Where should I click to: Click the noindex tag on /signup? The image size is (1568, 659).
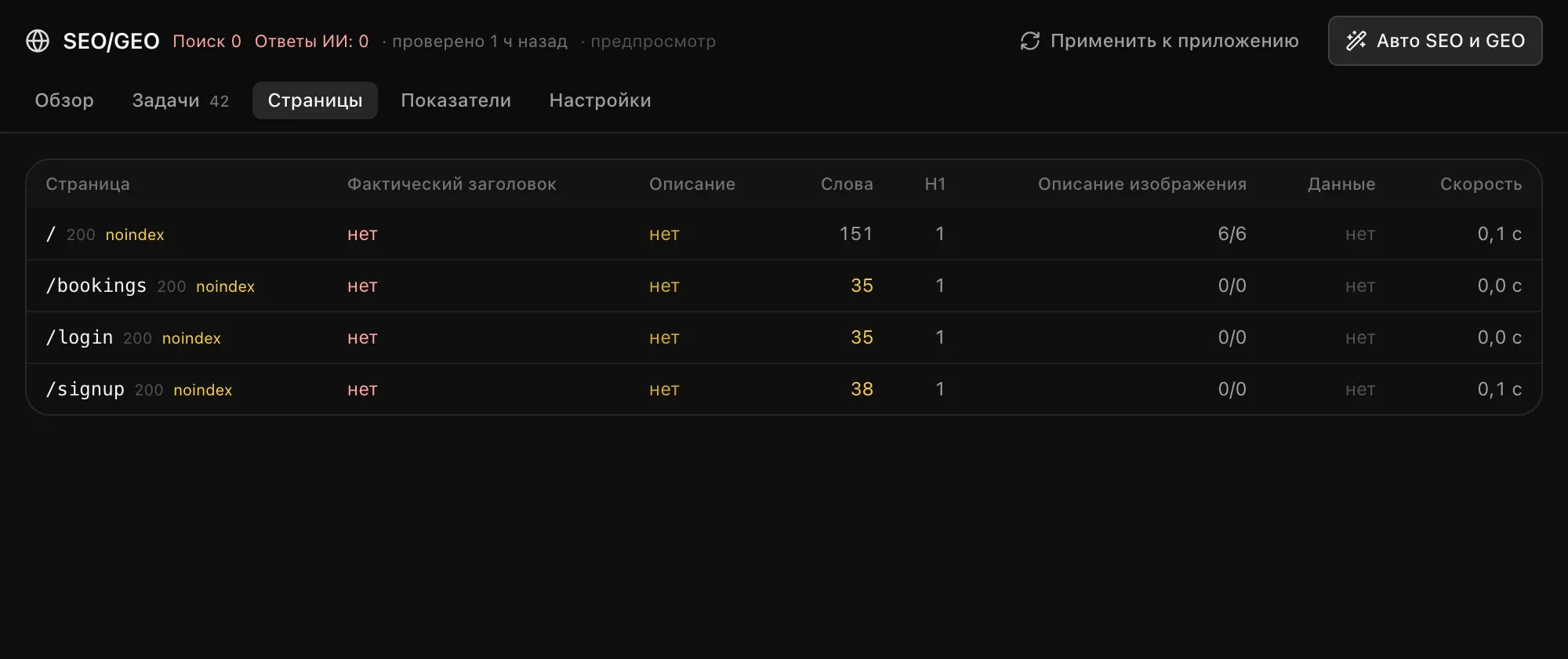pyautogui.click(x=203, y=391)
